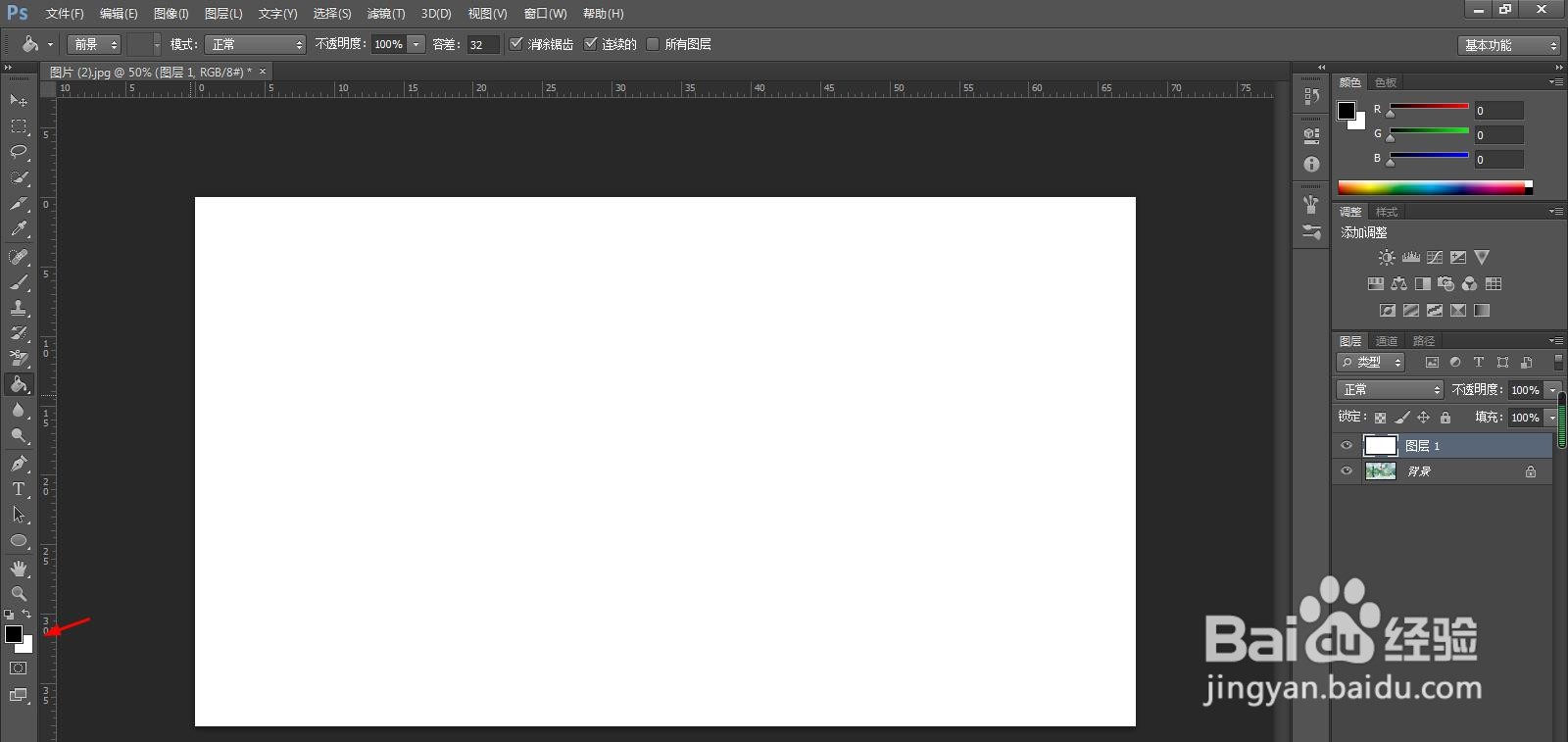The width and height of the screenshot is (1568, 742).
Task: Toggle the contiguous checkbox (连续的)
Action: pos(590,44)
